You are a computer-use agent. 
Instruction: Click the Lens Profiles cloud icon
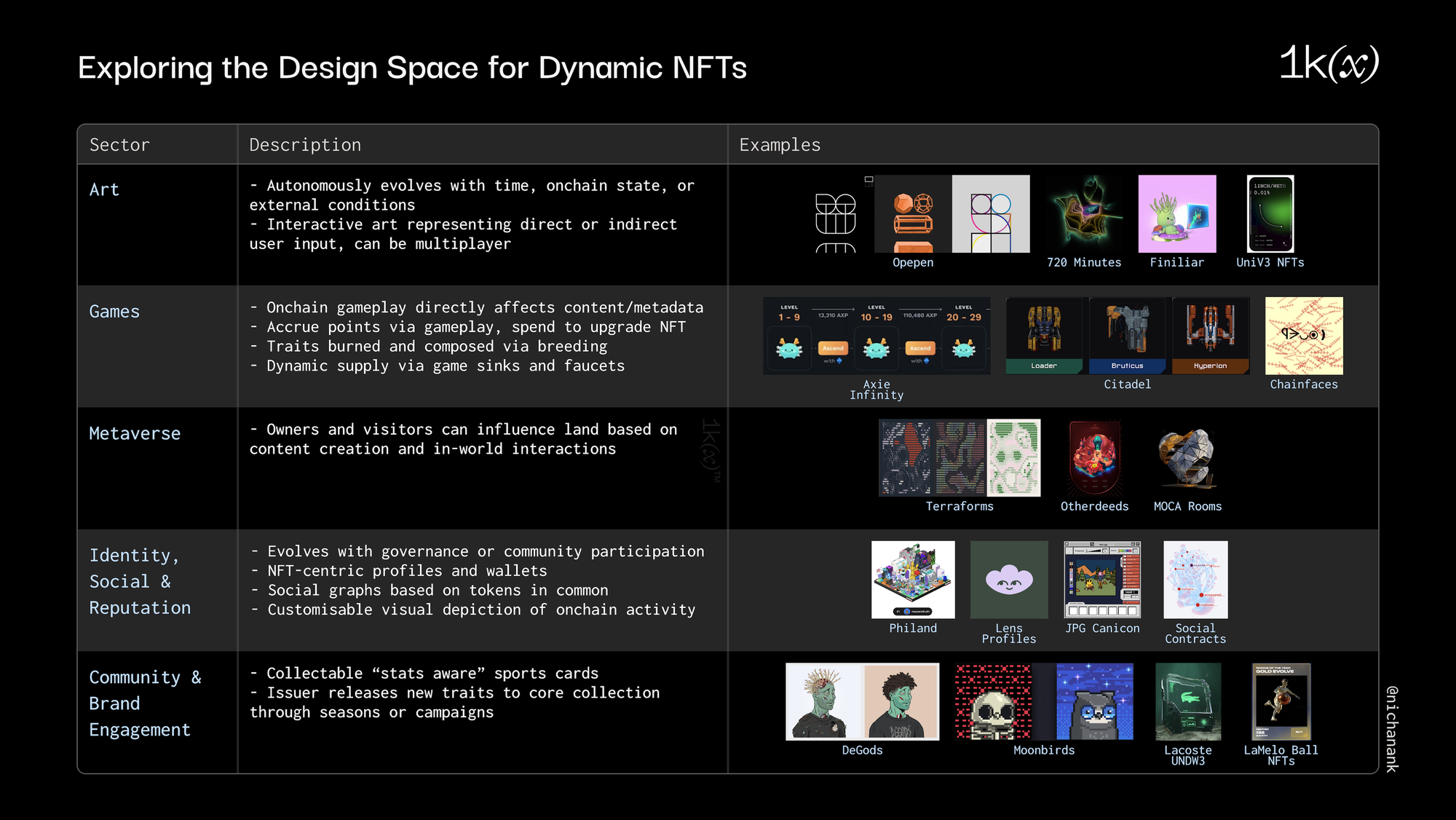point(1008,580)
